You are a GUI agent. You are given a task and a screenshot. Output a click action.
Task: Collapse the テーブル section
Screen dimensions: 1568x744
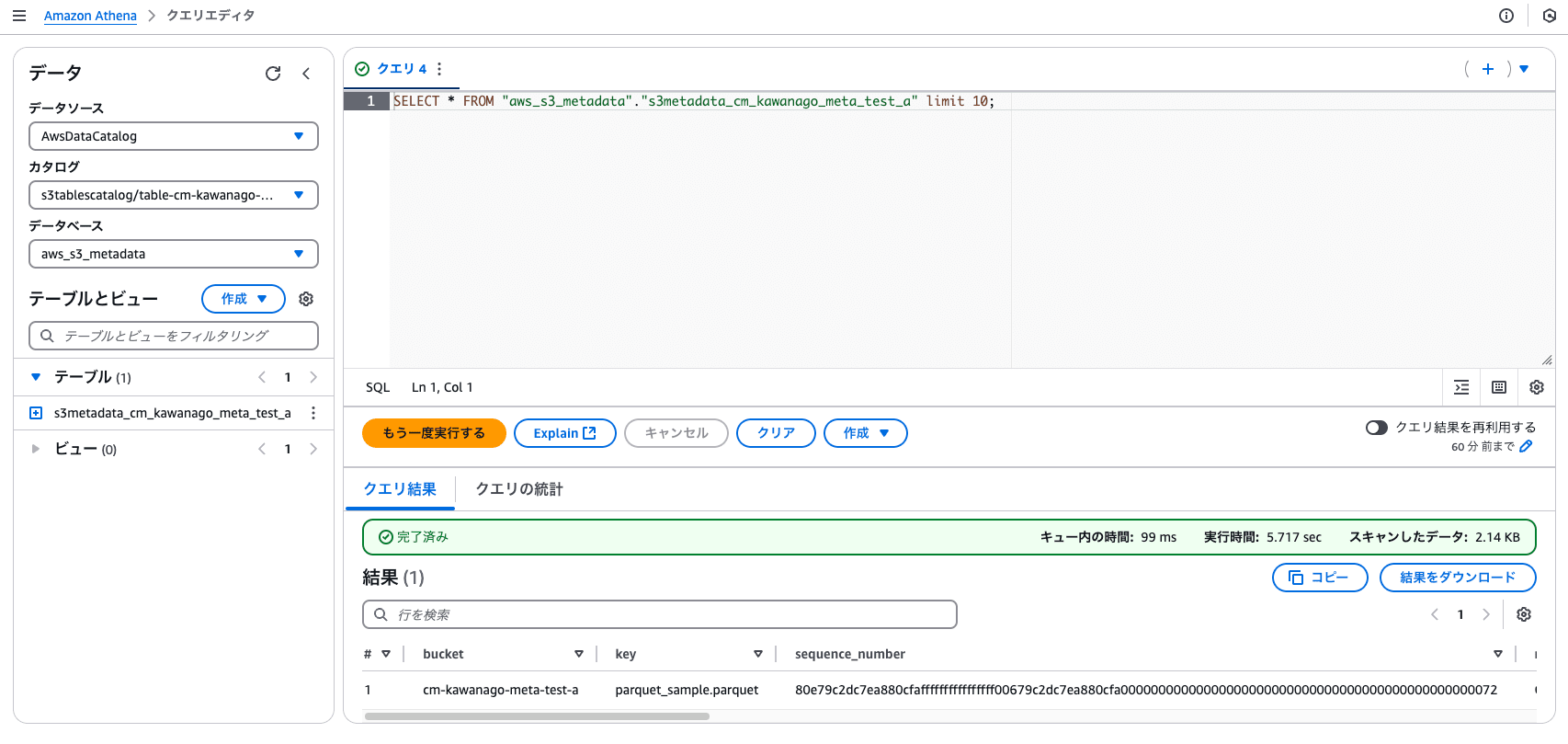tap(36, 377)
